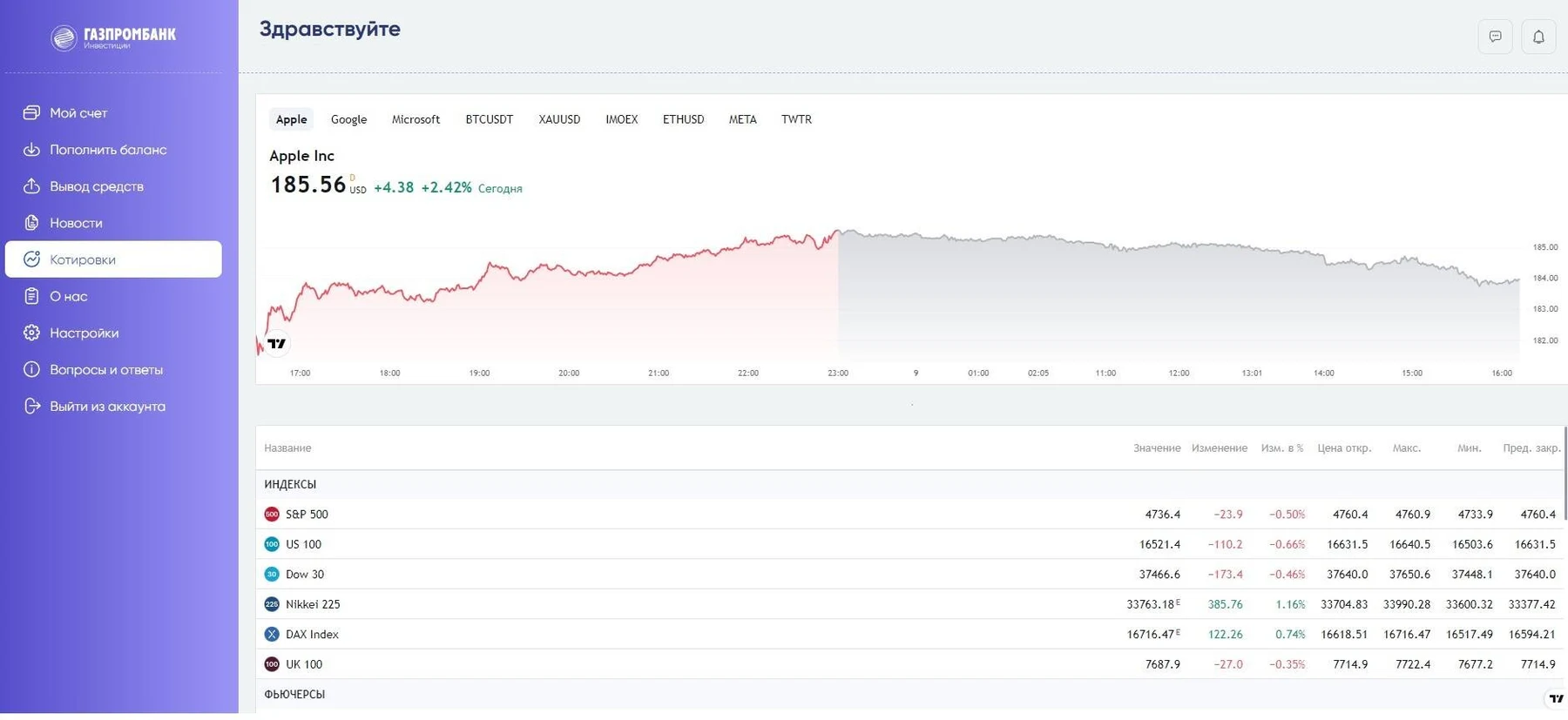Open the ETHUSD tab
Screen dimensions: 1568x720
(683, 119)
